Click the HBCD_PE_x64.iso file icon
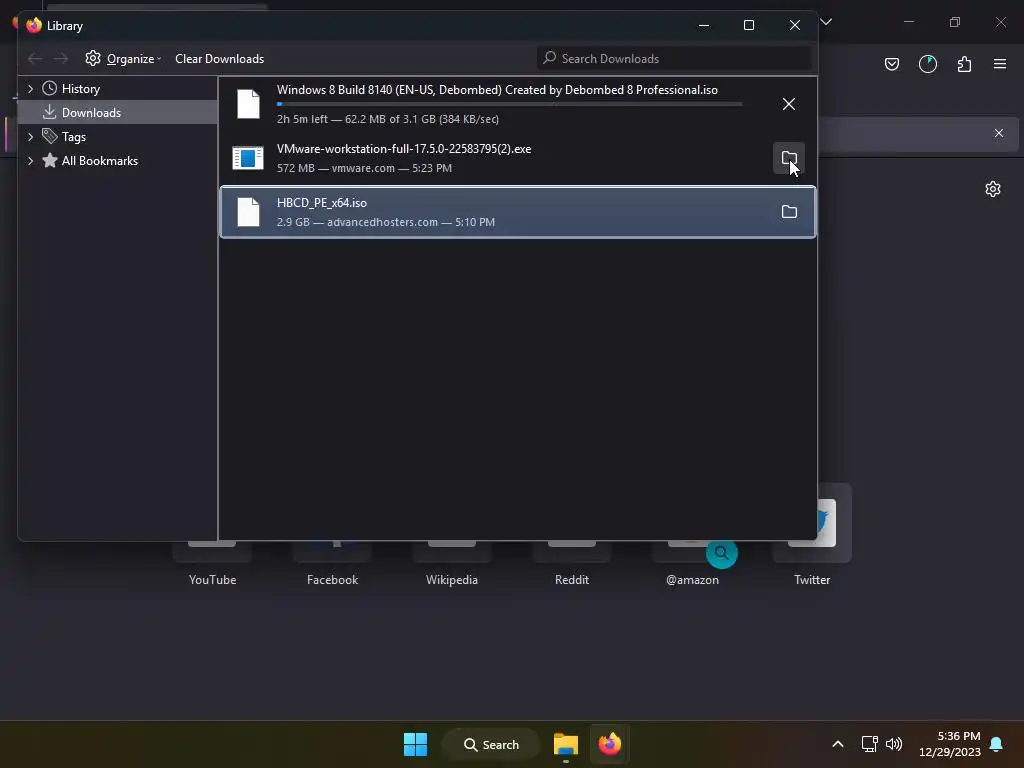The height and width of the screenshot is (768, 1024). point(248,212)
